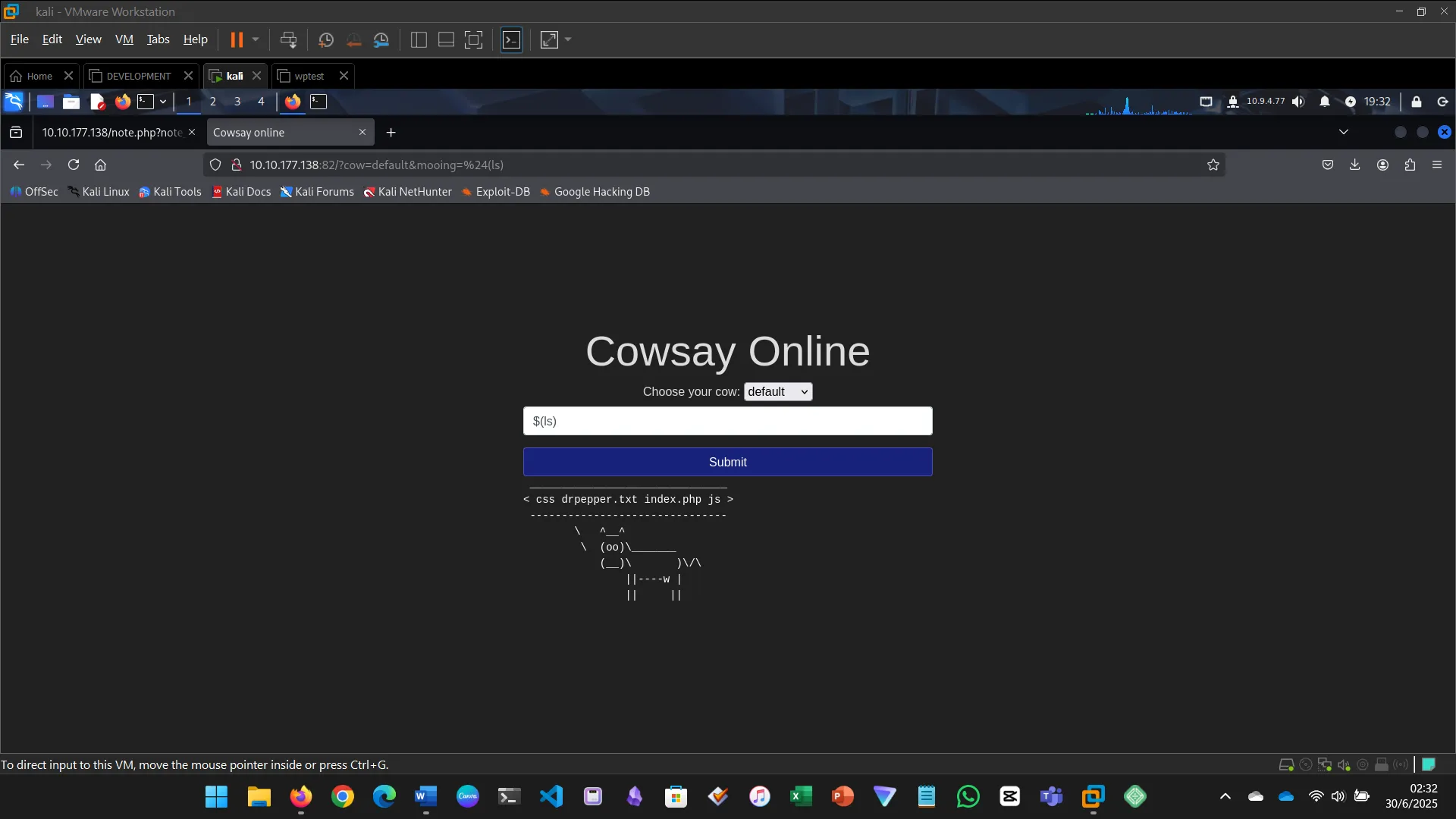Screen dimensions: 1456x819
Task: Open the VM menu in VMware
Action: pos(124,39)
